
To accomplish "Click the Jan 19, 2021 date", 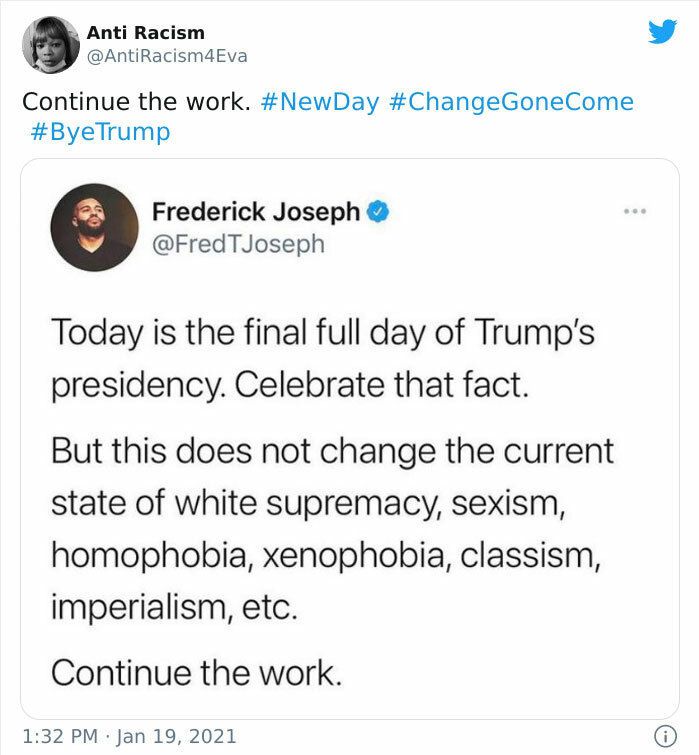I will [176, 736].
